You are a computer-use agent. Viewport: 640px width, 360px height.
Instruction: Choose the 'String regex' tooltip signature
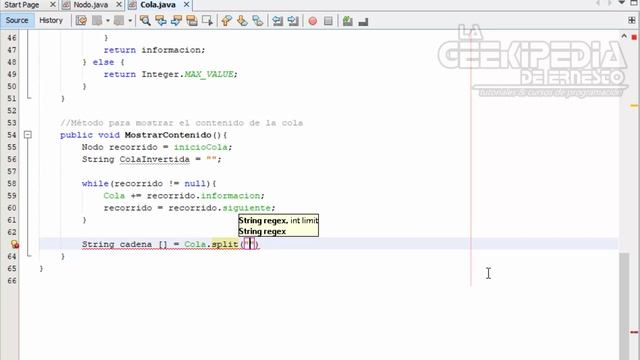pyautogui.click(x=262, y=231)
